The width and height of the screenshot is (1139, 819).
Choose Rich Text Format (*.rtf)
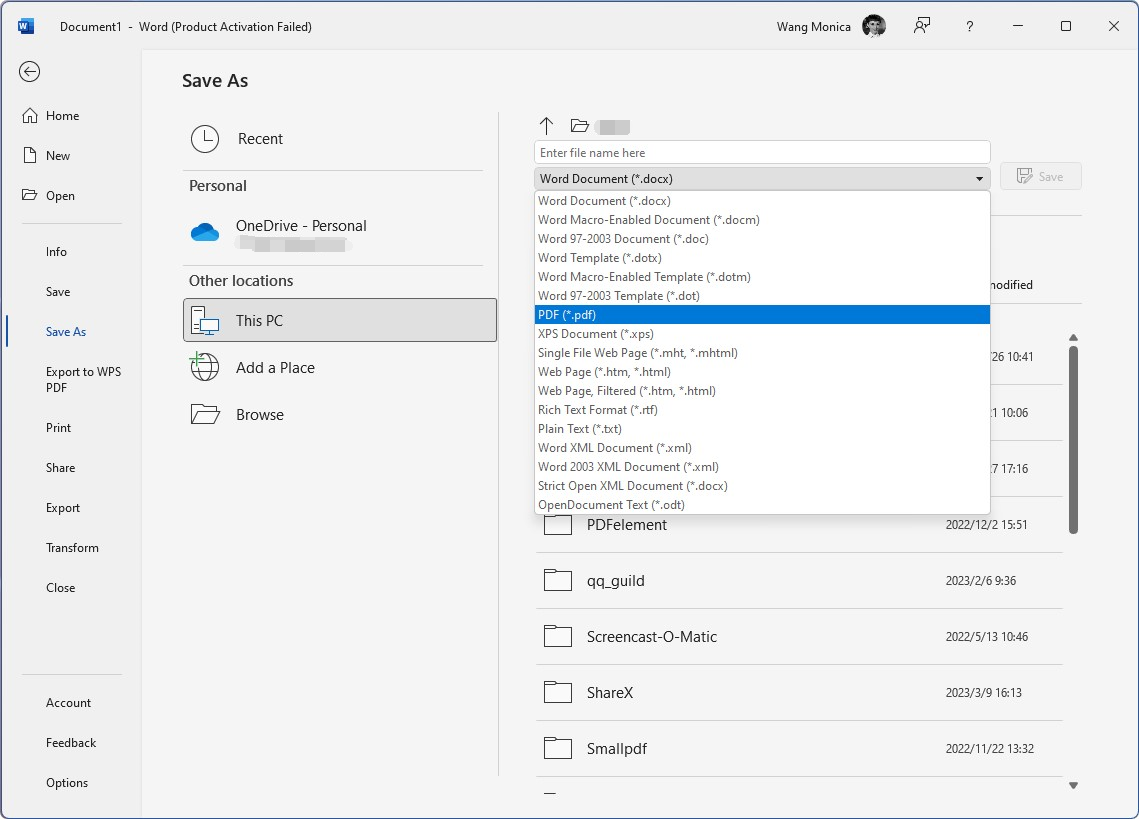762,409
